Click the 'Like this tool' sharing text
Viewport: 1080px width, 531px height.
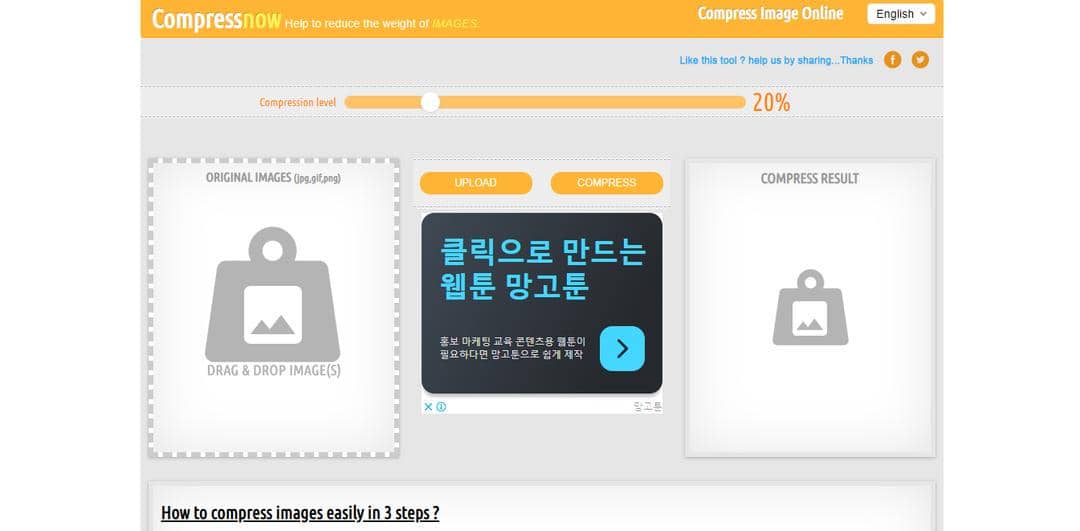point(776,61)
